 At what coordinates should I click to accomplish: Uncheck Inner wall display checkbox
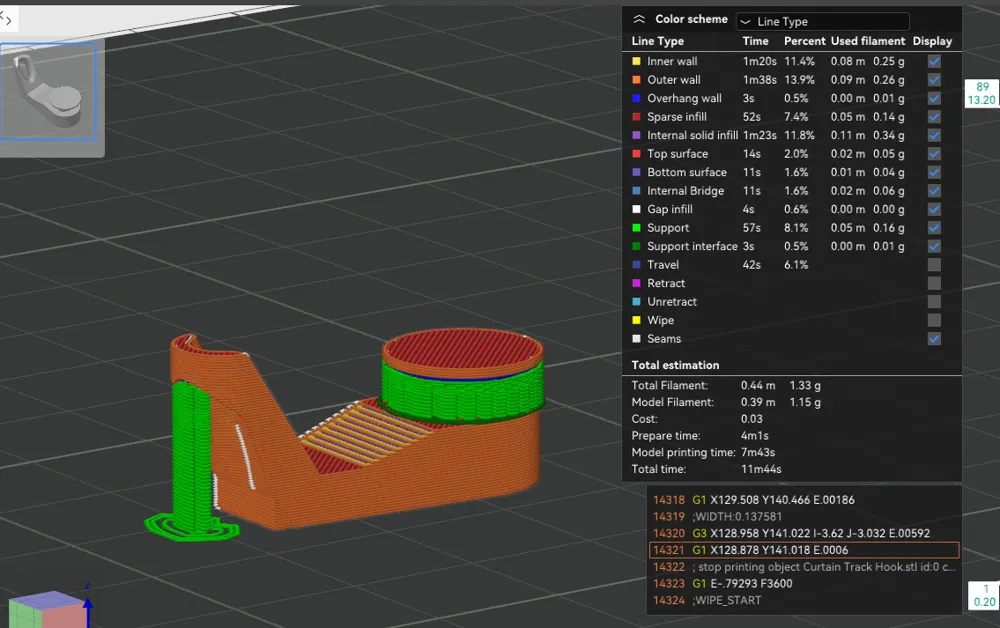[x=934, y=61]
